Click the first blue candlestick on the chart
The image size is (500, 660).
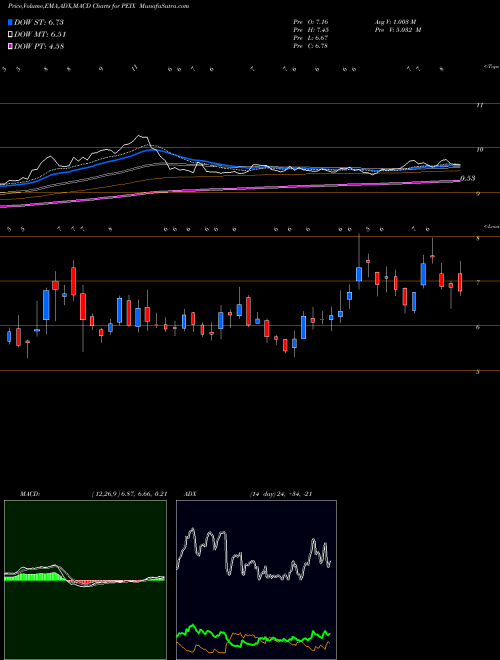(x=9, y=336)
